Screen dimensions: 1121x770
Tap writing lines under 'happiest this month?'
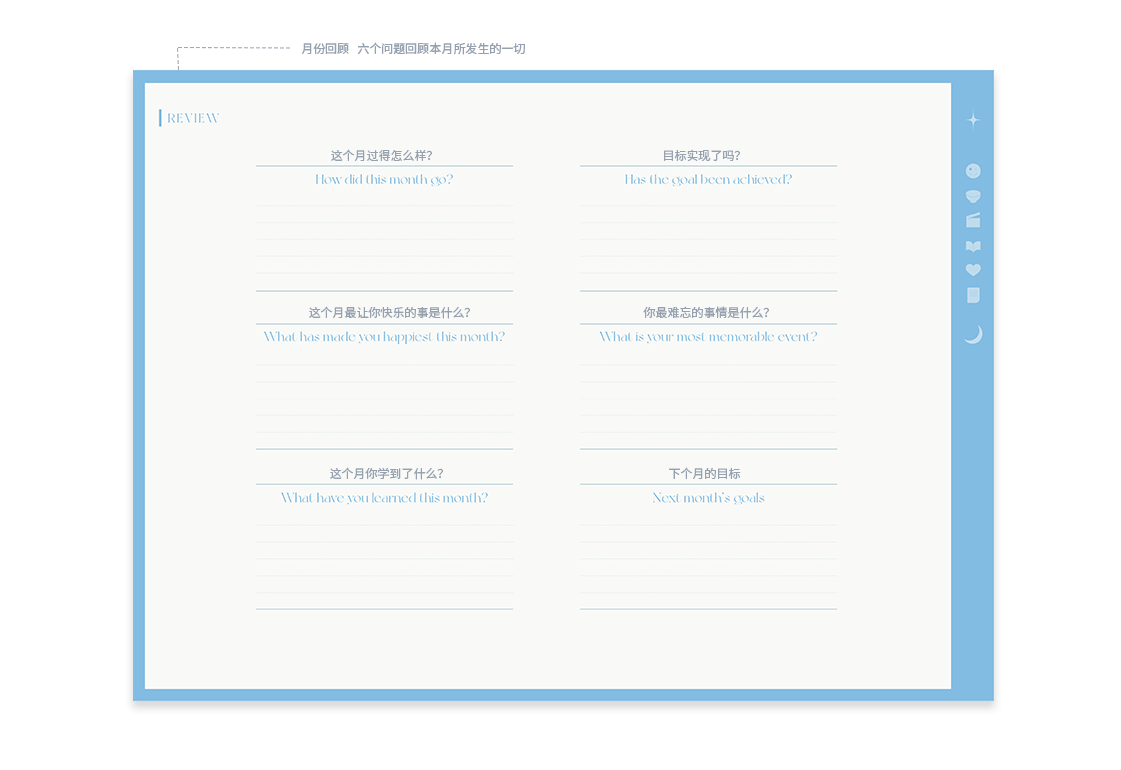pos(384,399)
